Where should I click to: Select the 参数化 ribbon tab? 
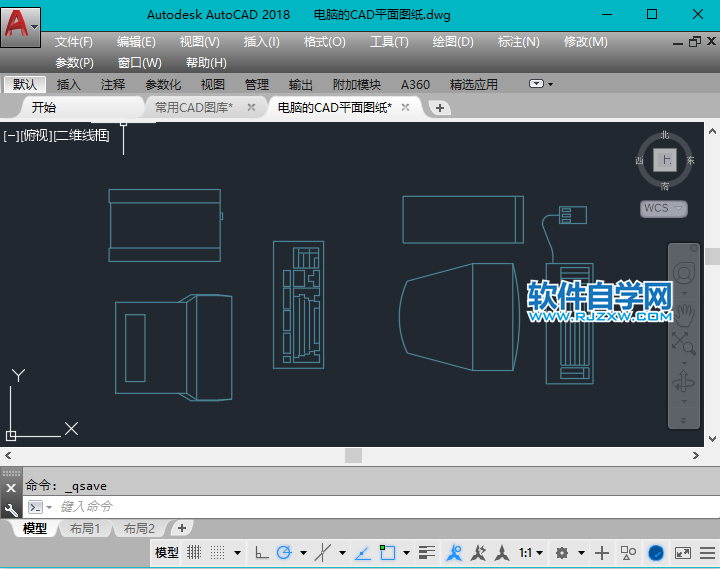(x=163, y=85)
